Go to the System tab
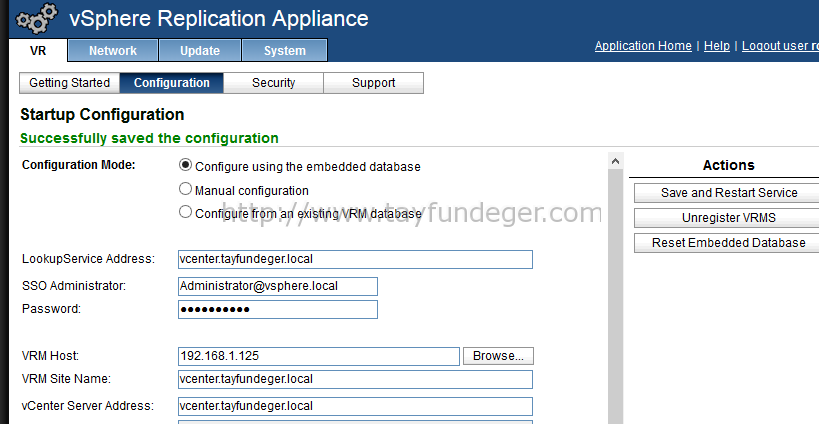The height and width of the screenshot is (424, 819). [x=285, y=51]
